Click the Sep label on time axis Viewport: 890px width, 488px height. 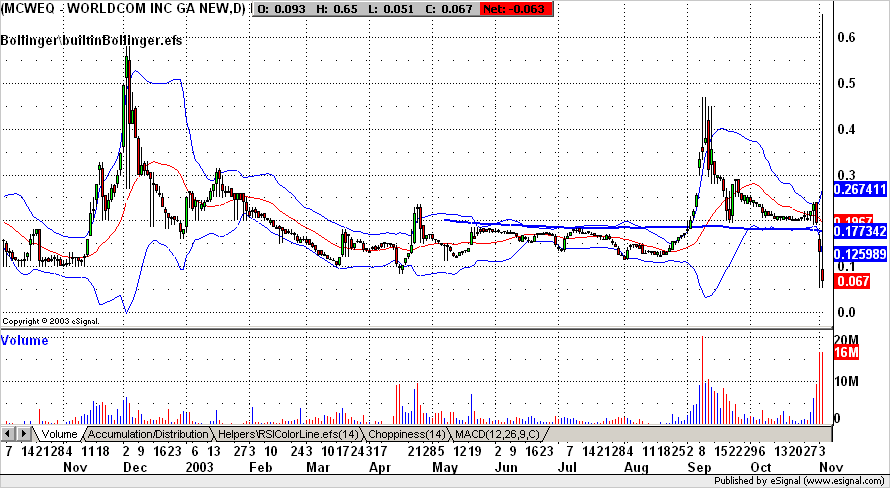click(x=699, y=468)
